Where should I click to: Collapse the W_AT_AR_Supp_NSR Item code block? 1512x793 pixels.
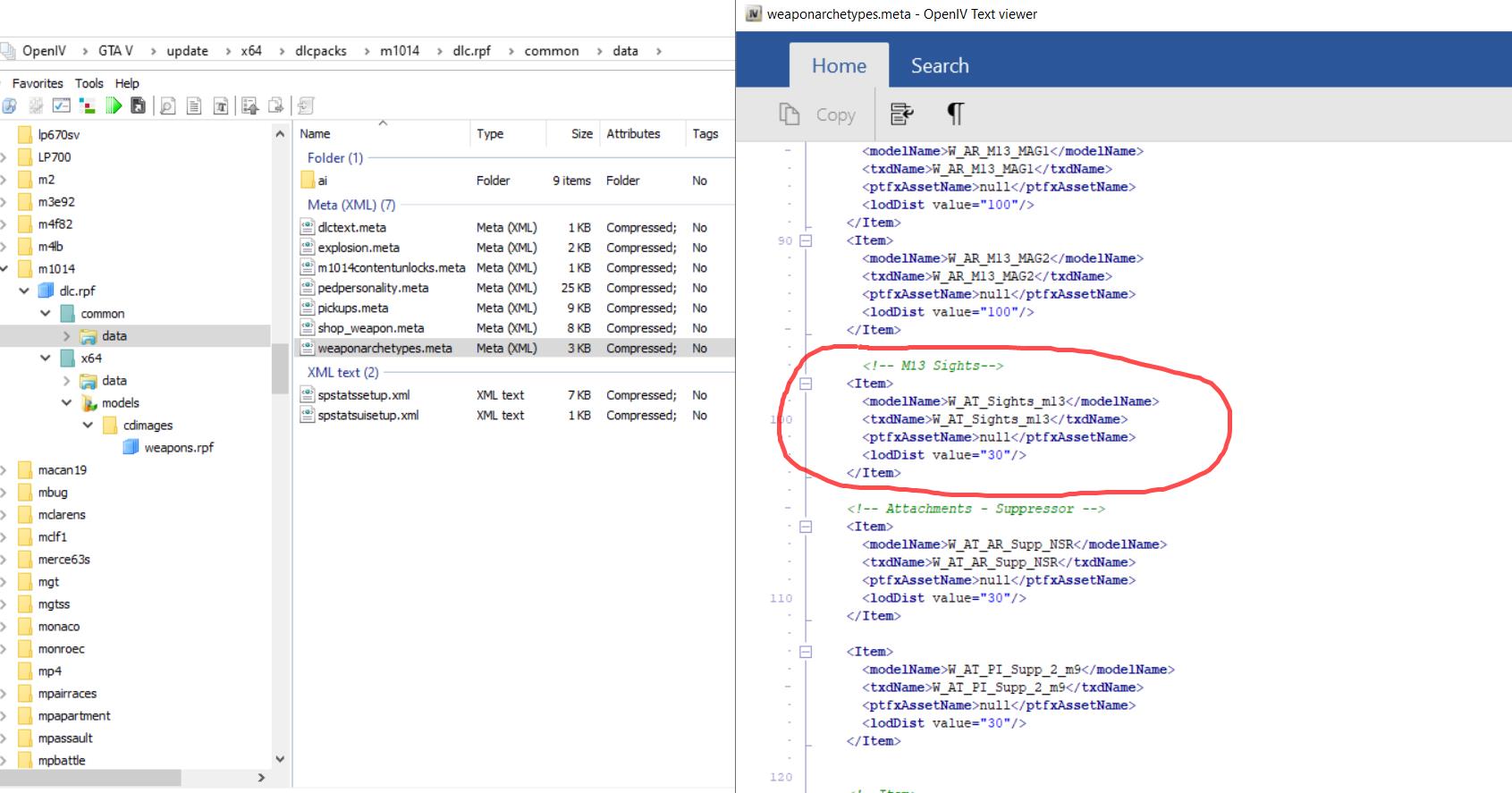806,527
